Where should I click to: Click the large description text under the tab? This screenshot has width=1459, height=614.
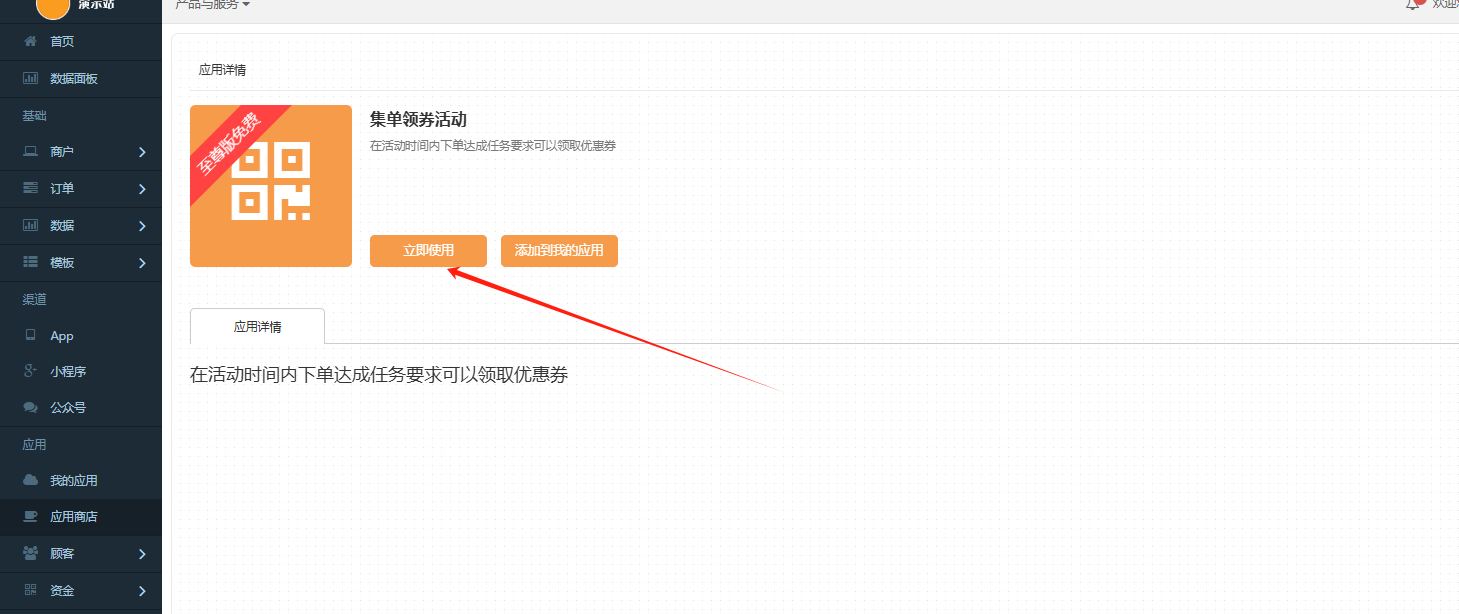coord(379,376)
